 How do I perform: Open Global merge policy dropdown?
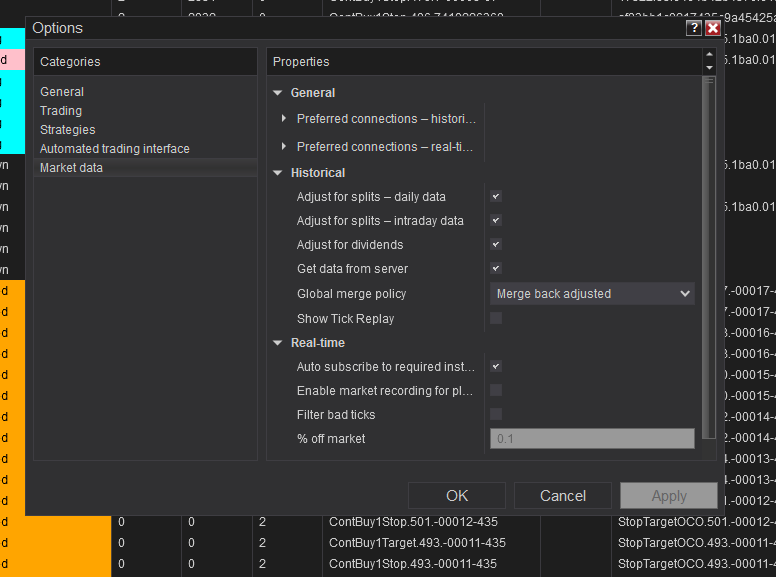pyautogui.click(x=592, y=294)
